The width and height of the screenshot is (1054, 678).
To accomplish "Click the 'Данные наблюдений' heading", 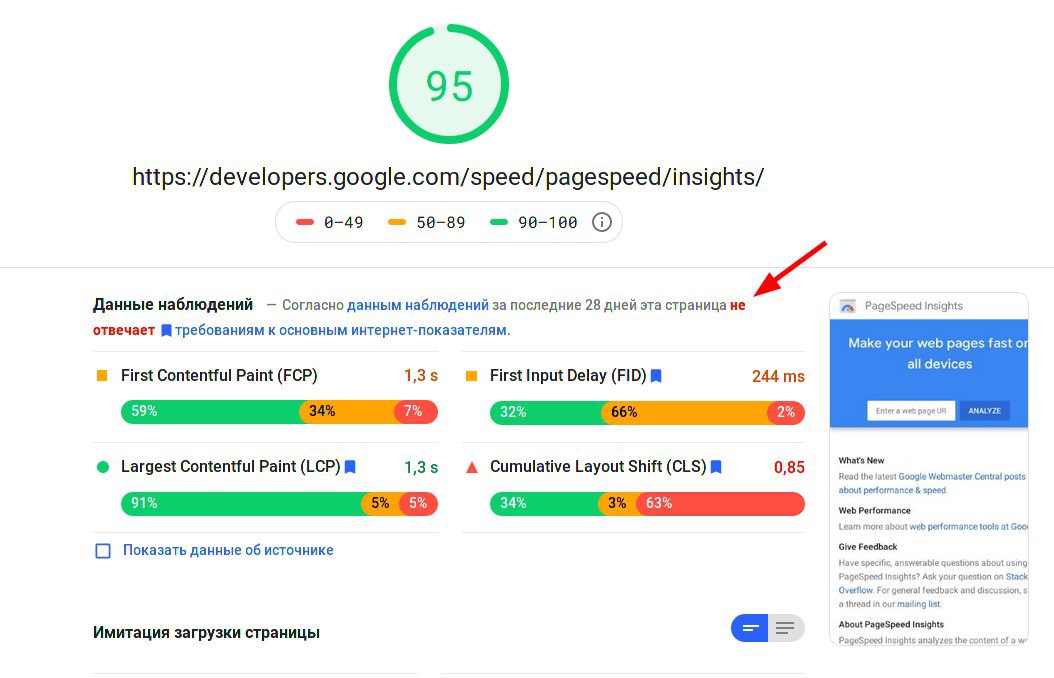I will coord(173,305).
